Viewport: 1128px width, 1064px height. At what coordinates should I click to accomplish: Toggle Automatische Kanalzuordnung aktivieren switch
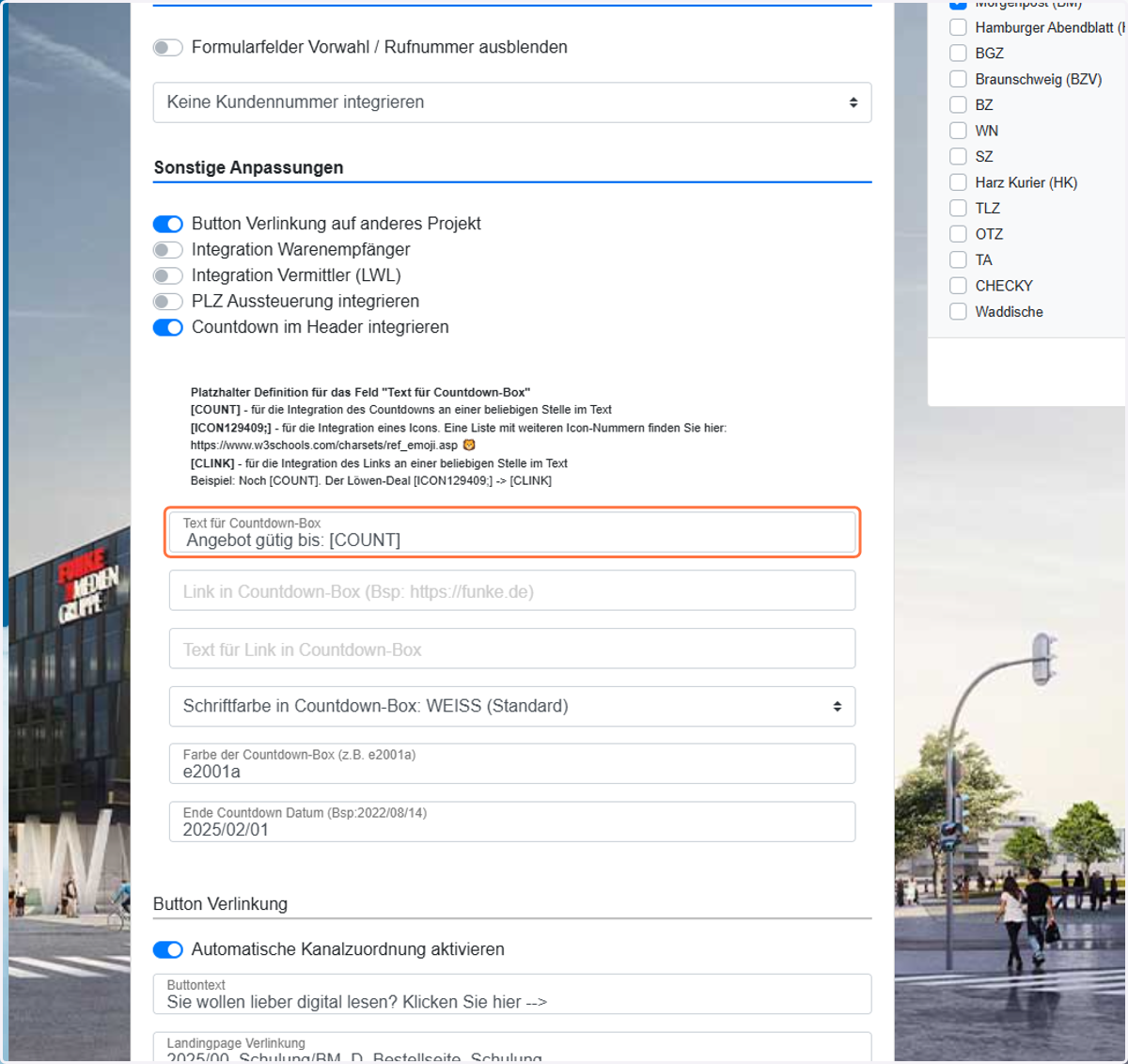click(168, 949)
